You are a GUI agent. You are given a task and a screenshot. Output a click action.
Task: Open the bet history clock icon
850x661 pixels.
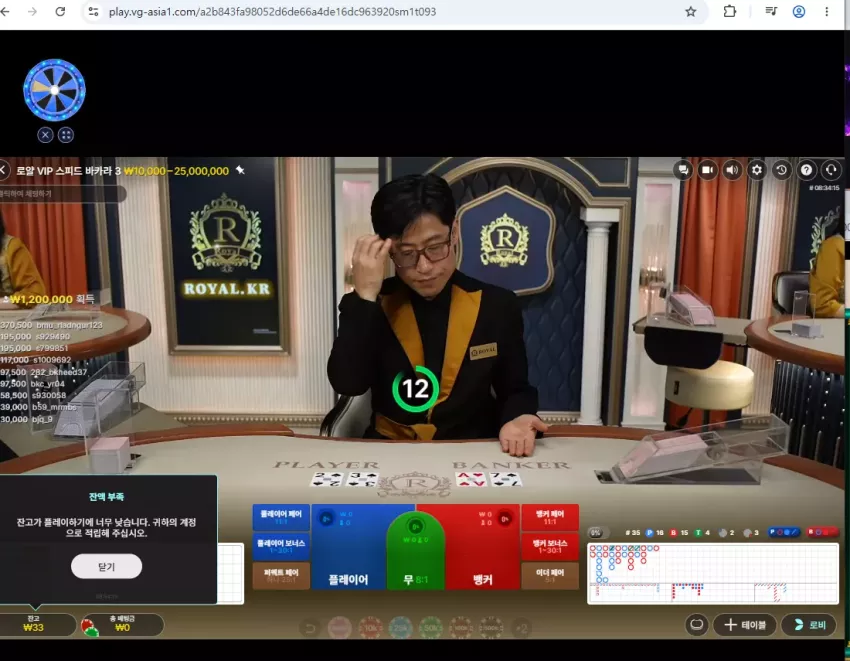pos(781,170)
